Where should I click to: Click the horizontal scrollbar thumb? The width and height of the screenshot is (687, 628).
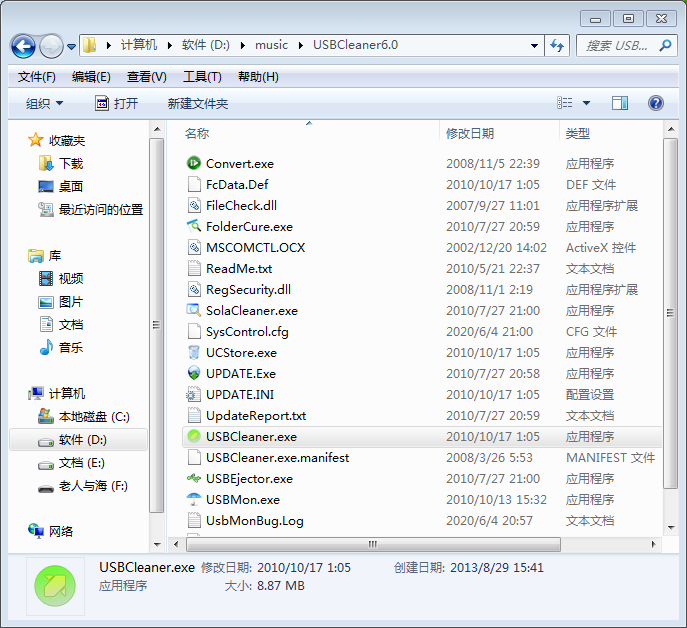(373, 544)
